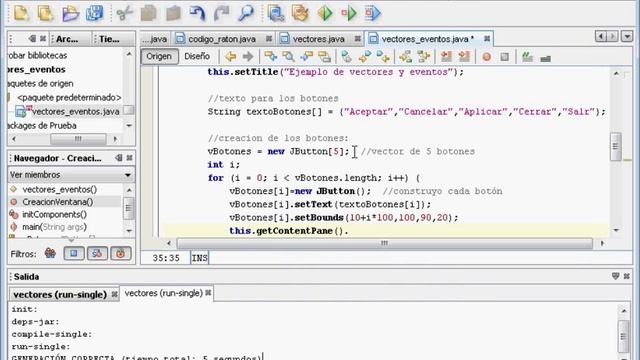Select vectores_eventos() in the navigator
The image size is (640, 360).
point(59,189)
